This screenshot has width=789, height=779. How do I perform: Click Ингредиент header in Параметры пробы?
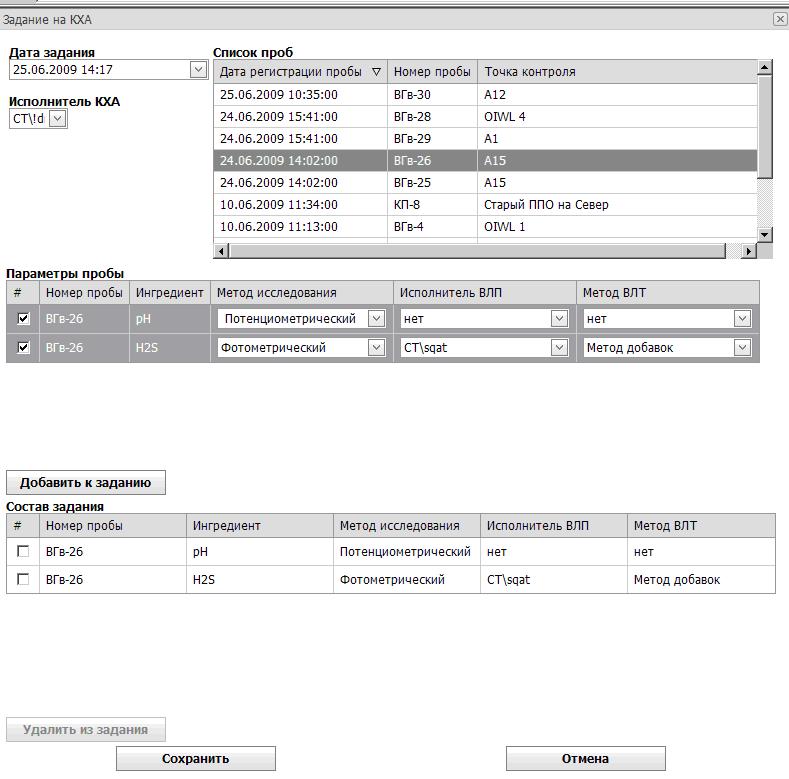pyautogui.click(x=170, y=293)
